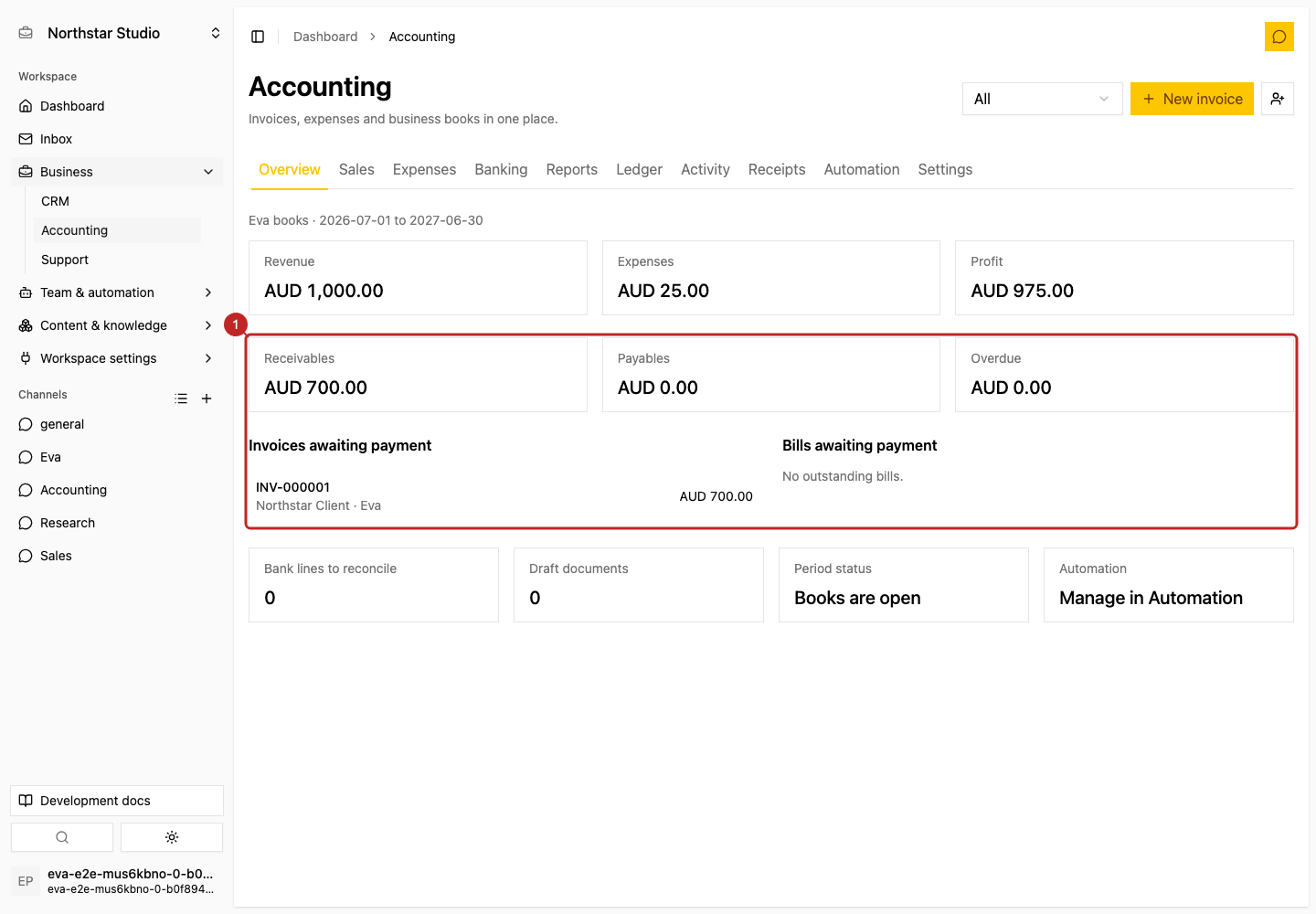Expand the Workspace settings chevron
1316x914 pixels.
(208, 358)
